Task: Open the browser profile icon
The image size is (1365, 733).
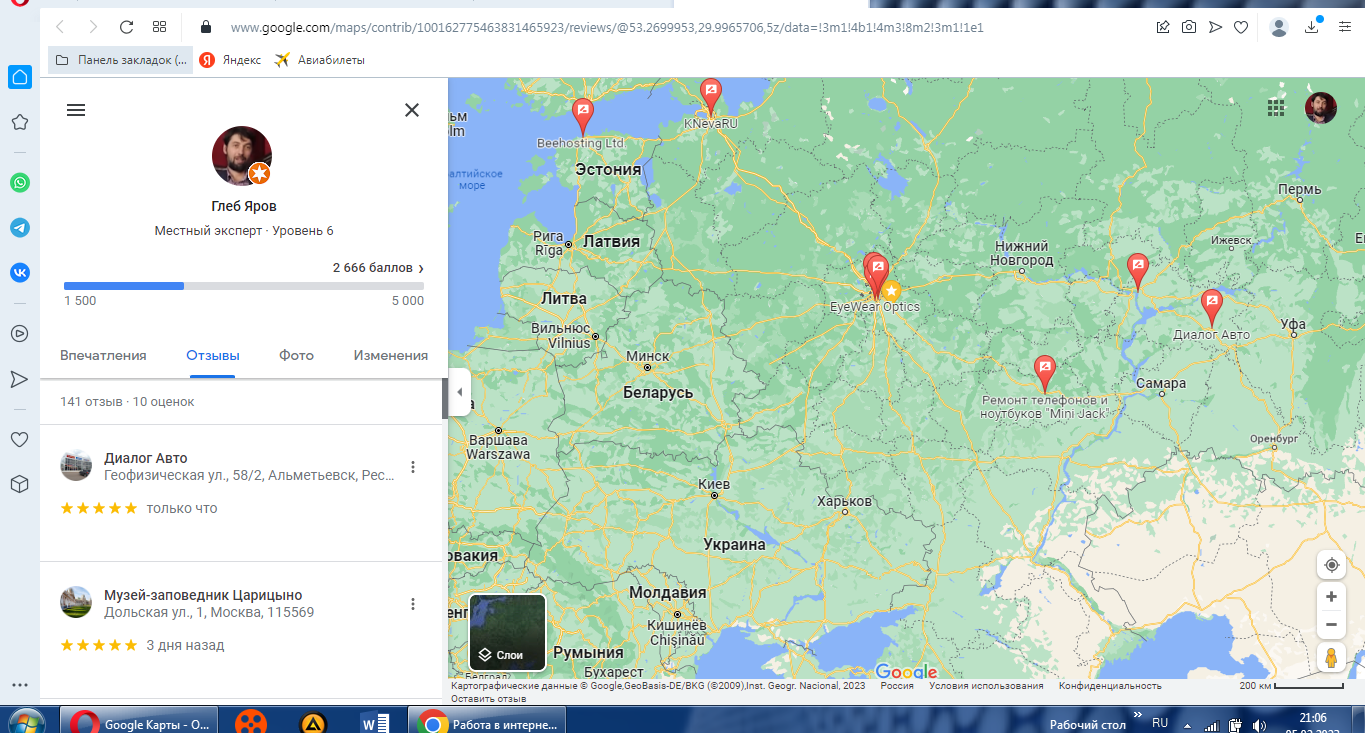Action: 1279,27
